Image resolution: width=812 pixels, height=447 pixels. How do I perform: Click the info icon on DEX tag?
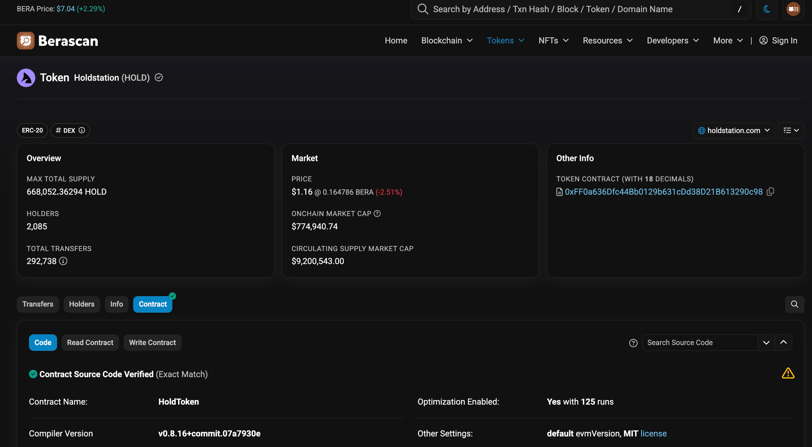[81, 131]
